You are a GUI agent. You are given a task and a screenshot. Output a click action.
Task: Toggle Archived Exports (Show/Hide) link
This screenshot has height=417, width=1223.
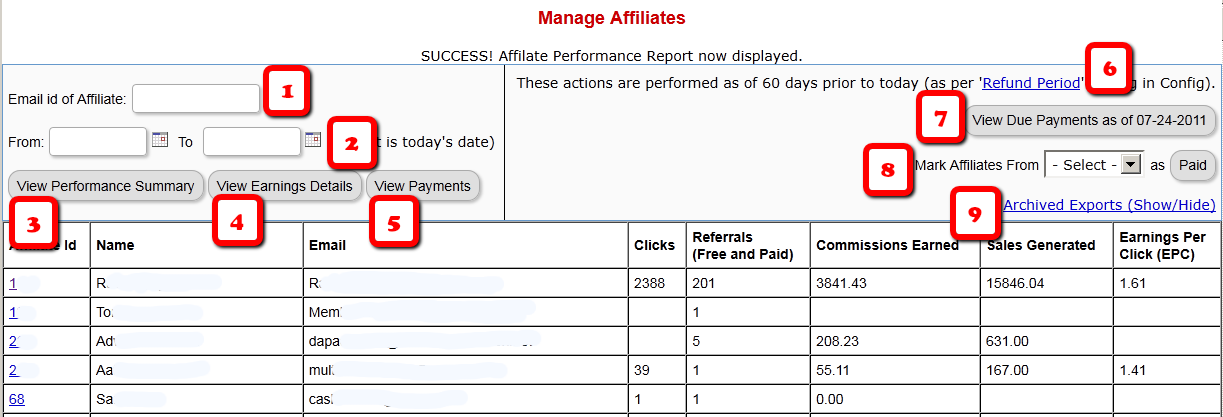click(1109, 205)
